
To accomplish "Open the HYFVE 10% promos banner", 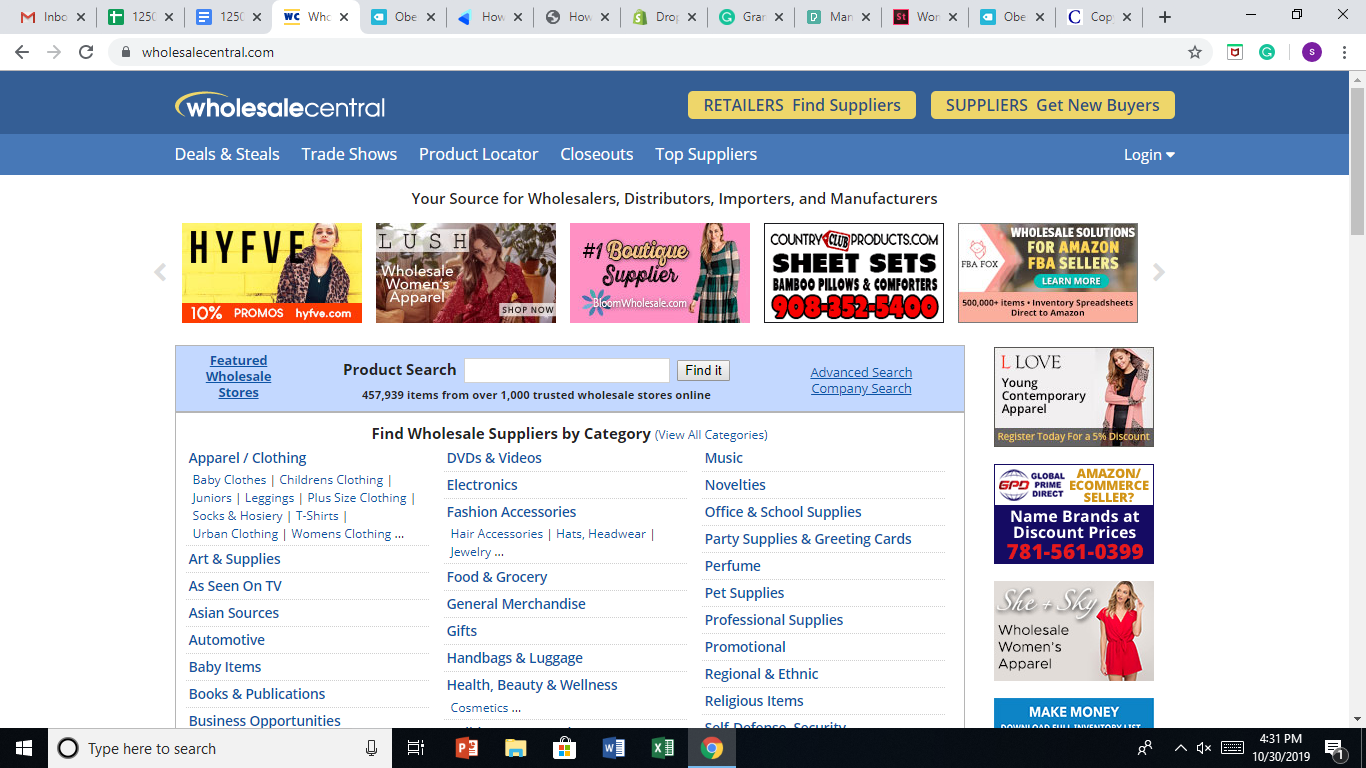I will [272, 273].
